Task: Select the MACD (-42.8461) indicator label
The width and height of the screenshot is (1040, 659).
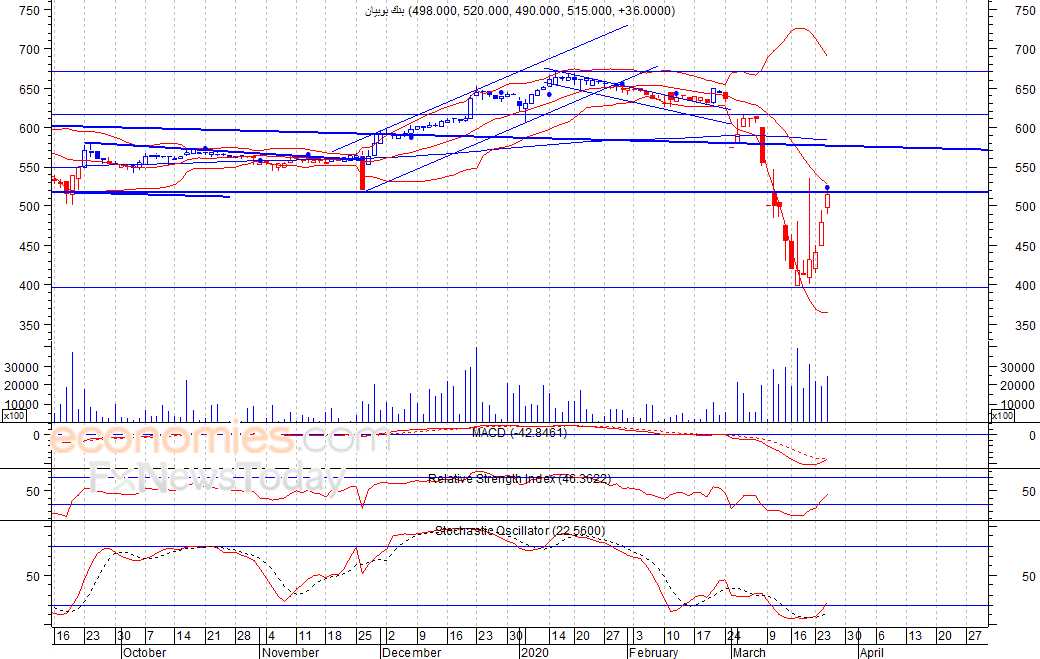Action: tap(519, 433)
